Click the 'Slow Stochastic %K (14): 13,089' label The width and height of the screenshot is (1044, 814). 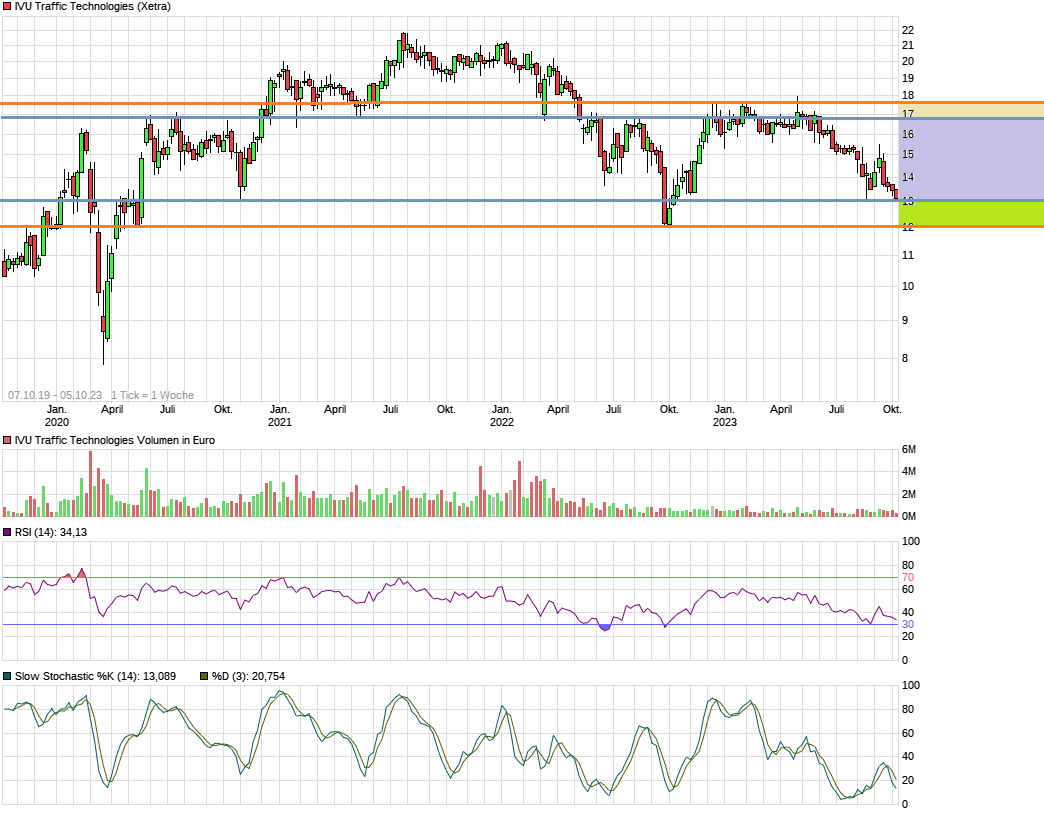[95, 676]
